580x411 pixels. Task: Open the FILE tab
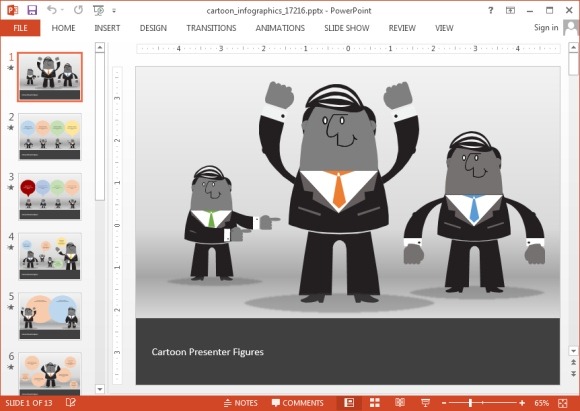(x=20, y=28)
